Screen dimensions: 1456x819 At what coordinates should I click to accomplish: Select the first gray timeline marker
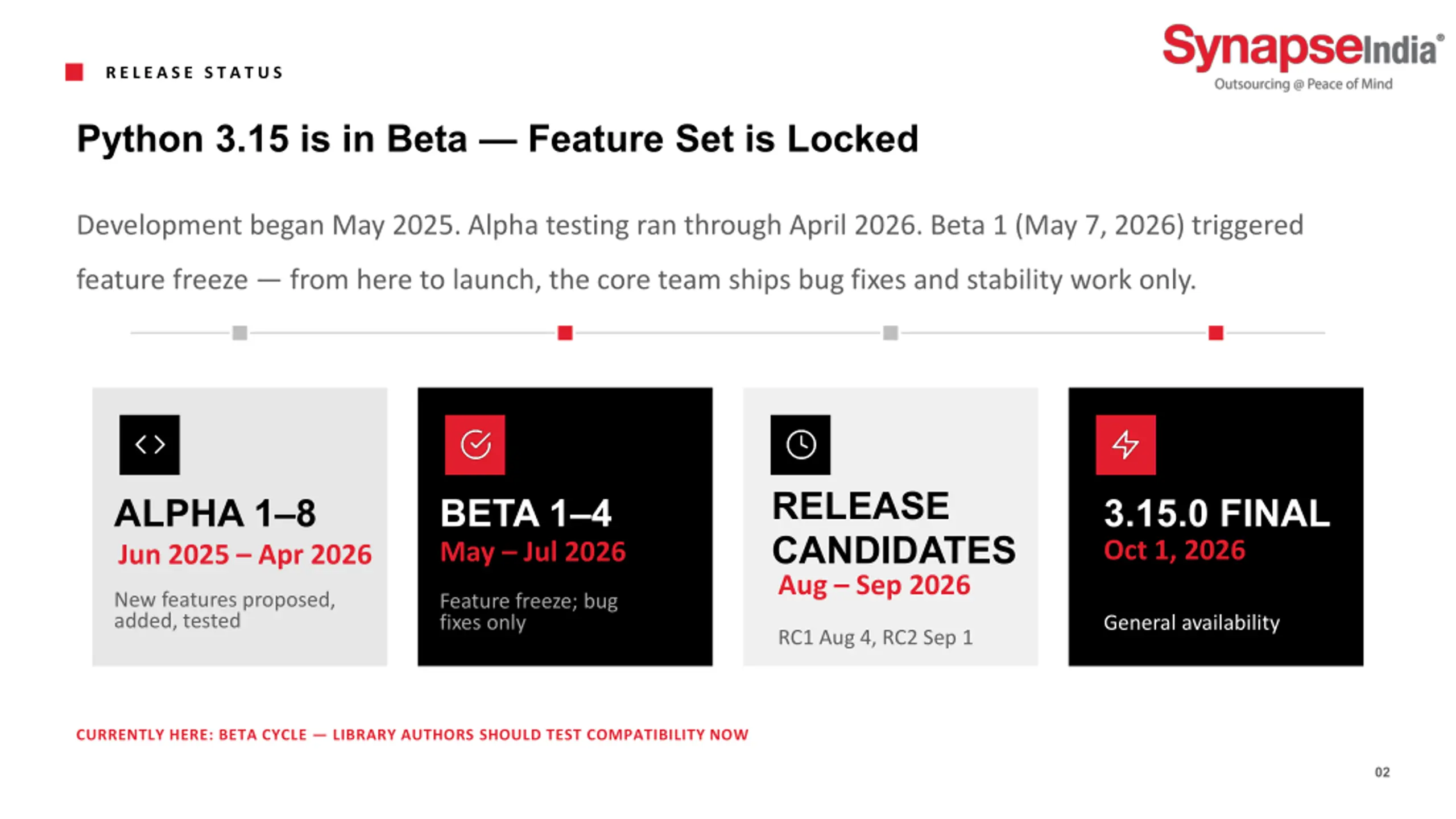240,333
